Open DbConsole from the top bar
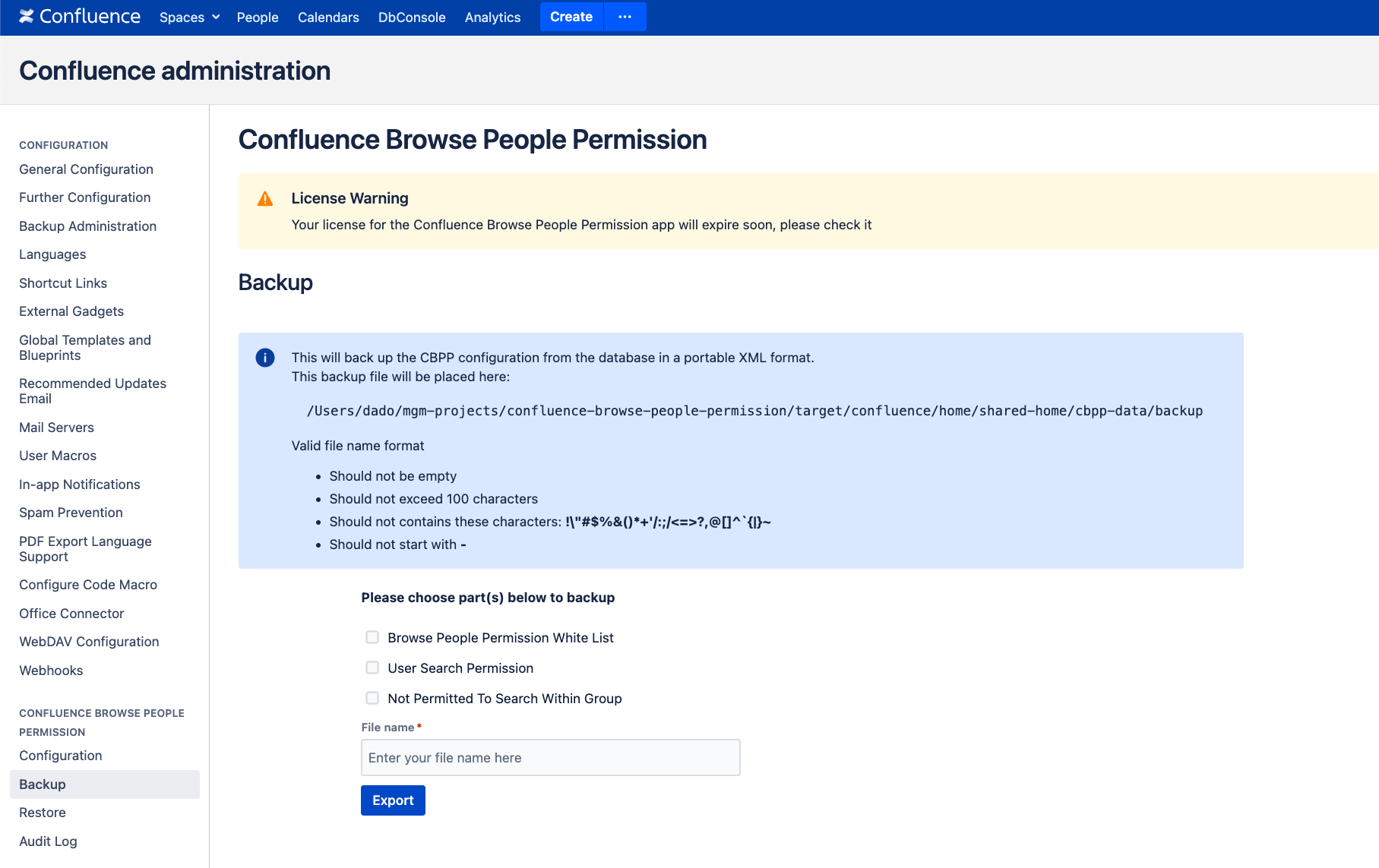Screen dimensions: 1379x868 tap(412, 17)
